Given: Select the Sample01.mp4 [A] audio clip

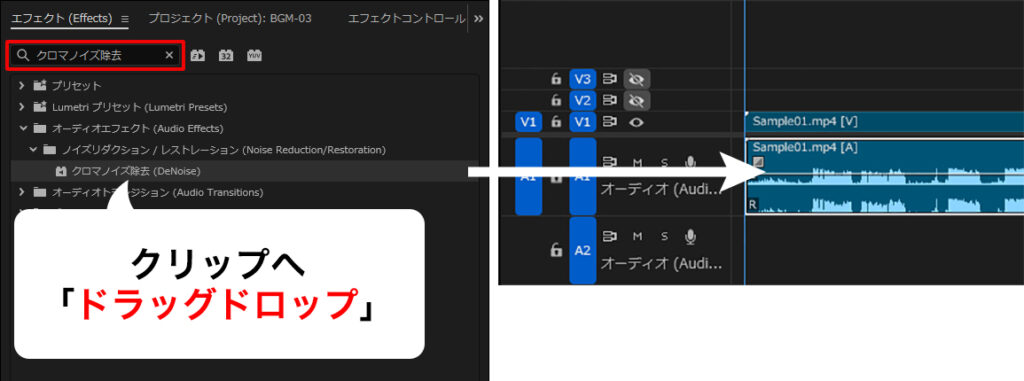Looking at the screenshot, I should point(884,176).
